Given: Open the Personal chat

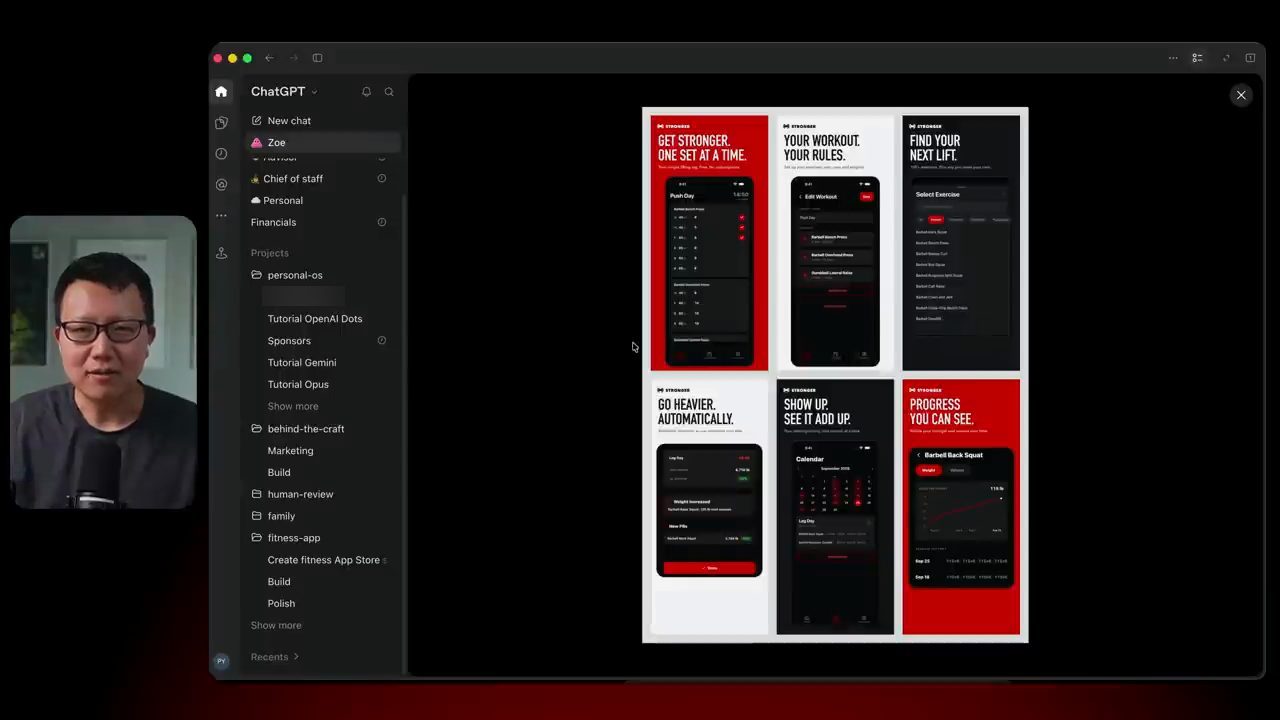Looking at the screenshot, I should [x=321, y=201].
